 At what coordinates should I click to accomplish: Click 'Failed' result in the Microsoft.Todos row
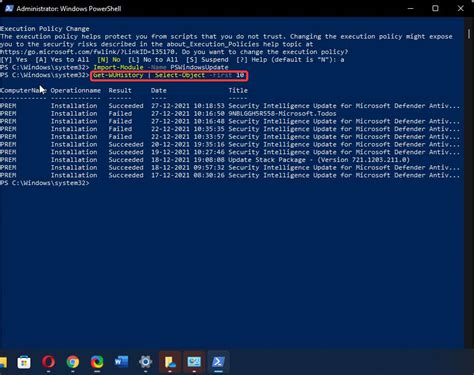[x=120, y=114]
